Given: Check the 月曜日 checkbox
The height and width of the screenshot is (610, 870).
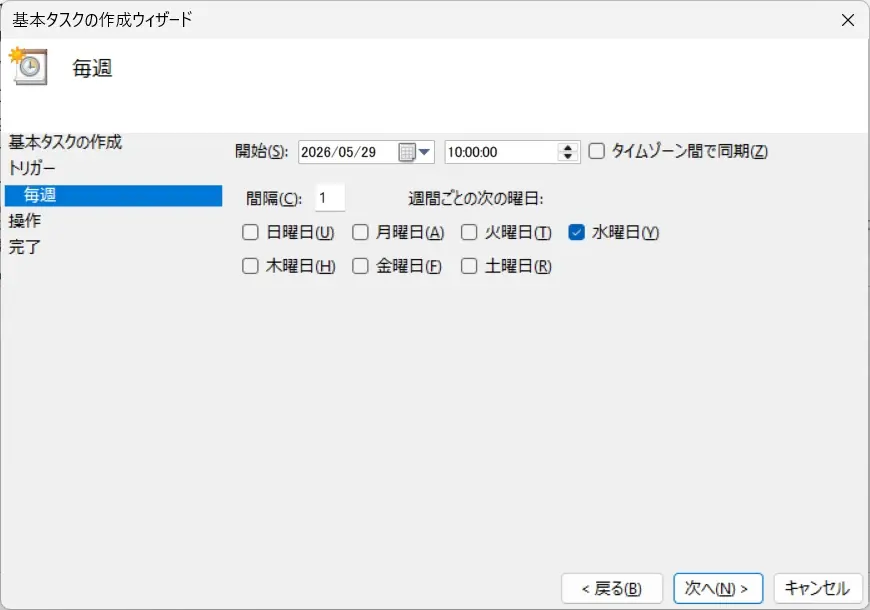Looking at the screenshot, I should 360,232.
